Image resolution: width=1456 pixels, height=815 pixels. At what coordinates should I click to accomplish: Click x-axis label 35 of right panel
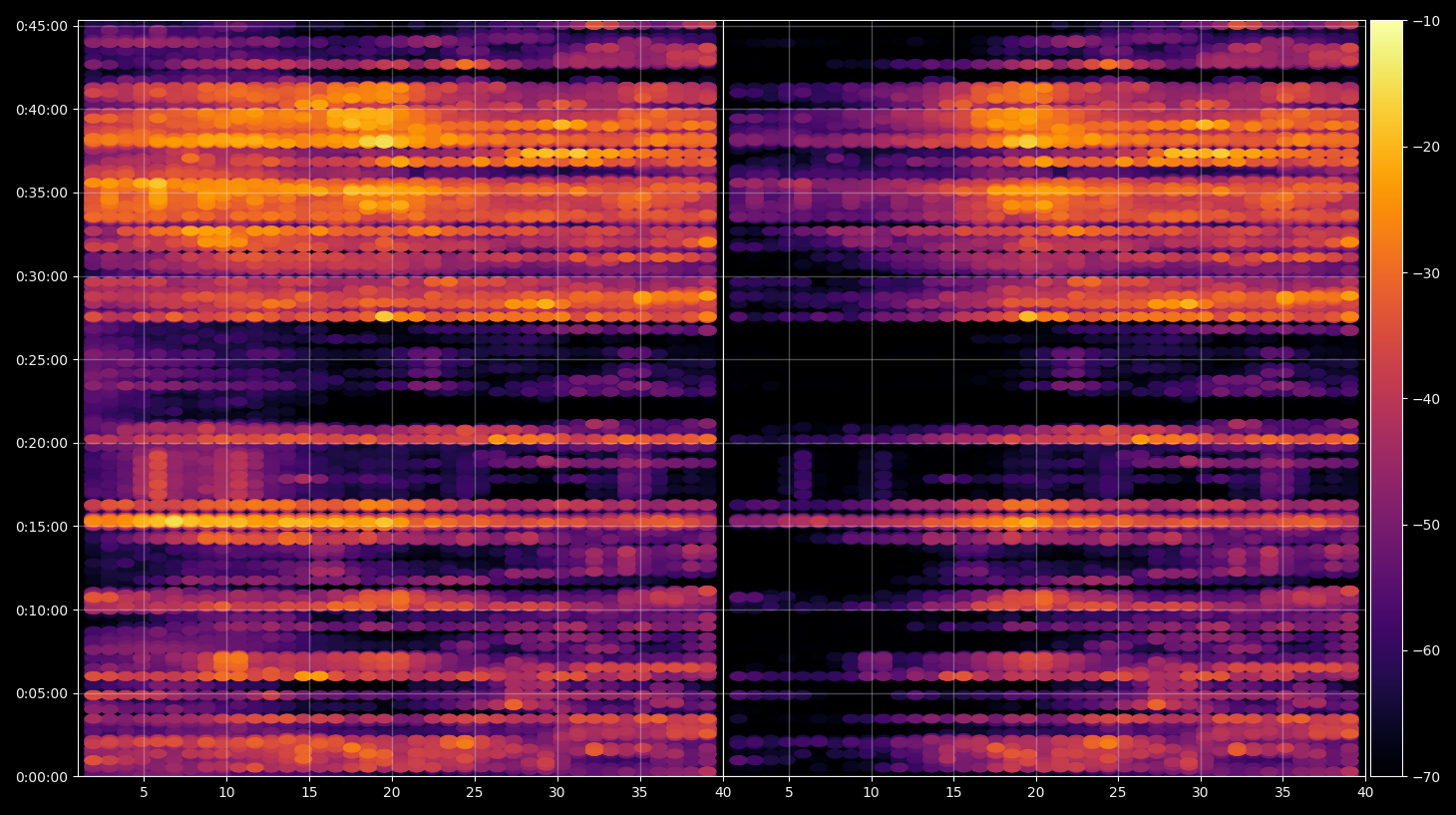pyautogui.click(x=1282, y=793)
